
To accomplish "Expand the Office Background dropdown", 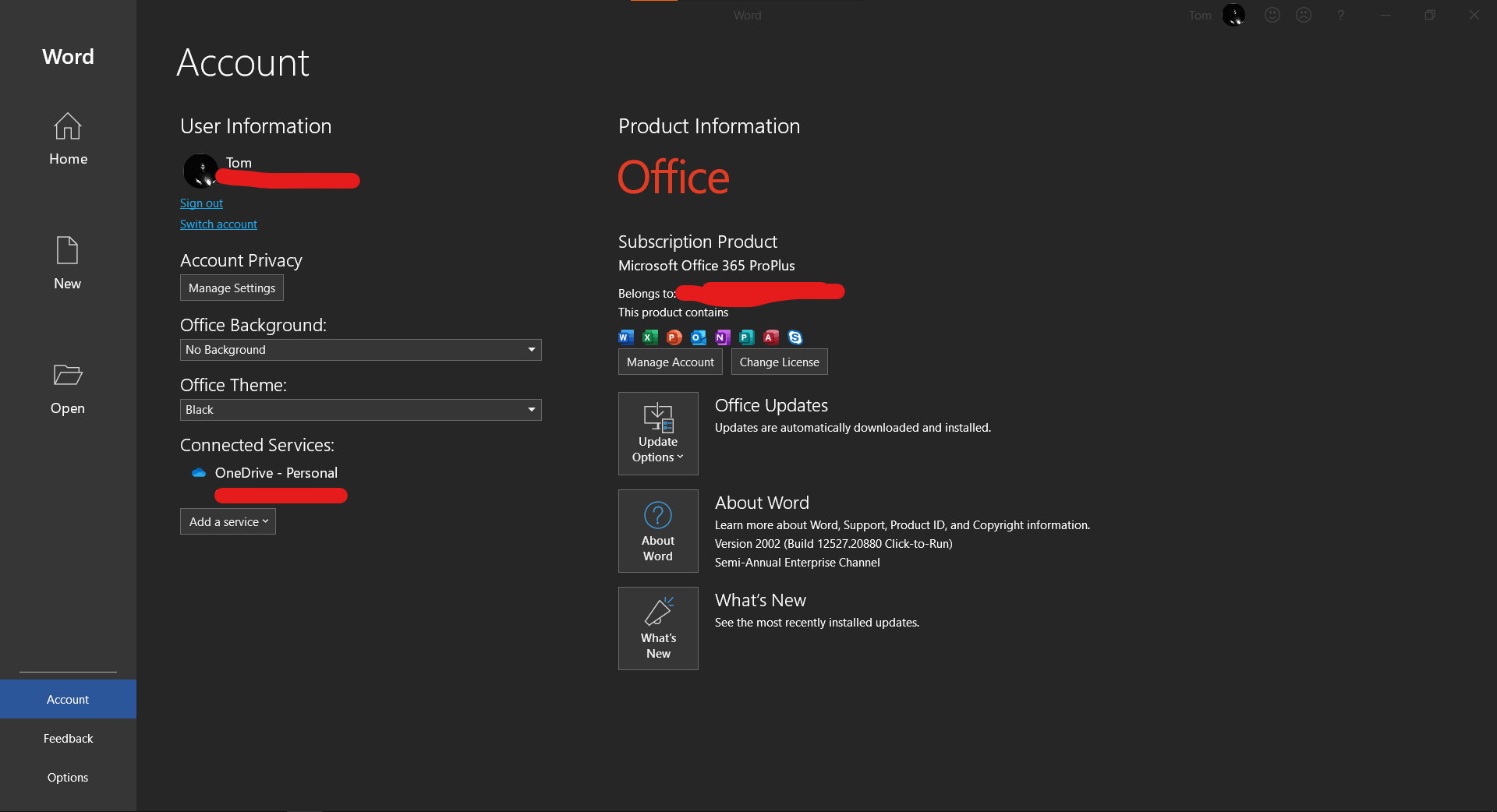I will point(360,350).
